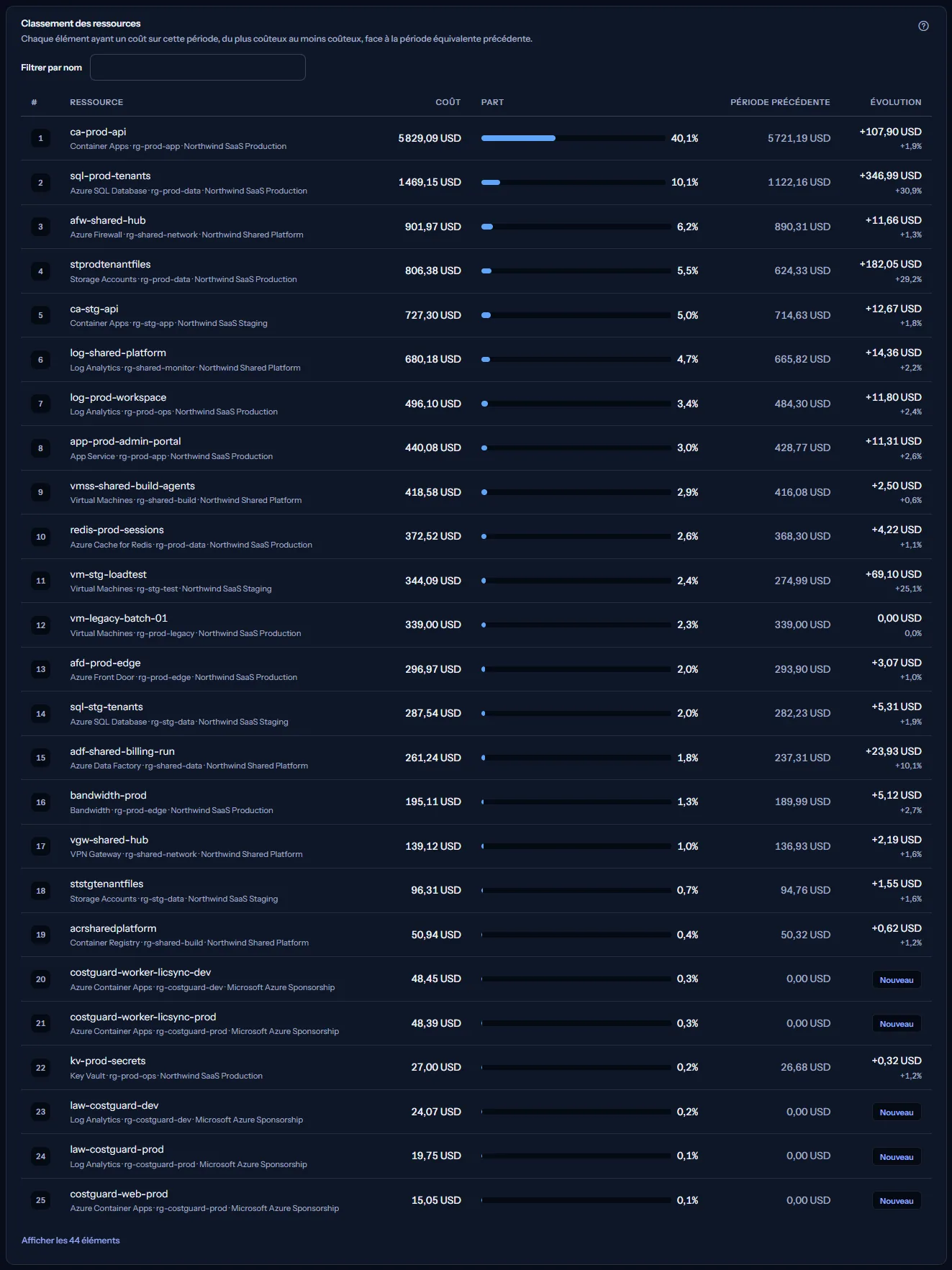Select acrsharedplatform resource name
Viewport: 952px width, 1270px height.
coord(113,928)
